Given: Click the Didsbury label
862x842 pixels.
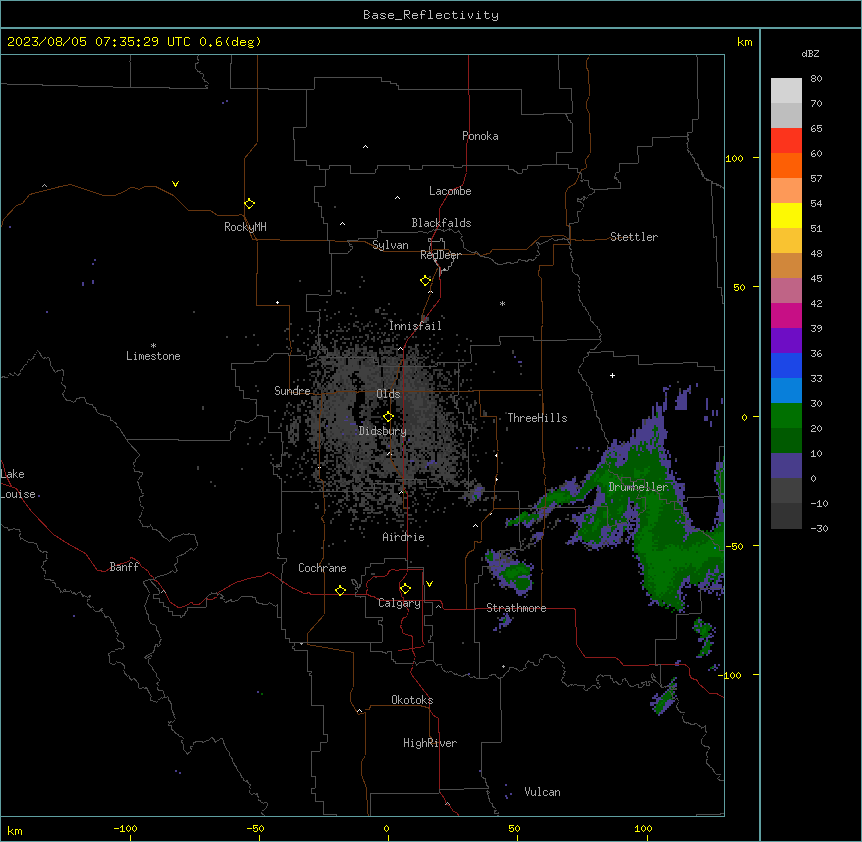Looking at the screenshot, I should (x=383, y=431).
